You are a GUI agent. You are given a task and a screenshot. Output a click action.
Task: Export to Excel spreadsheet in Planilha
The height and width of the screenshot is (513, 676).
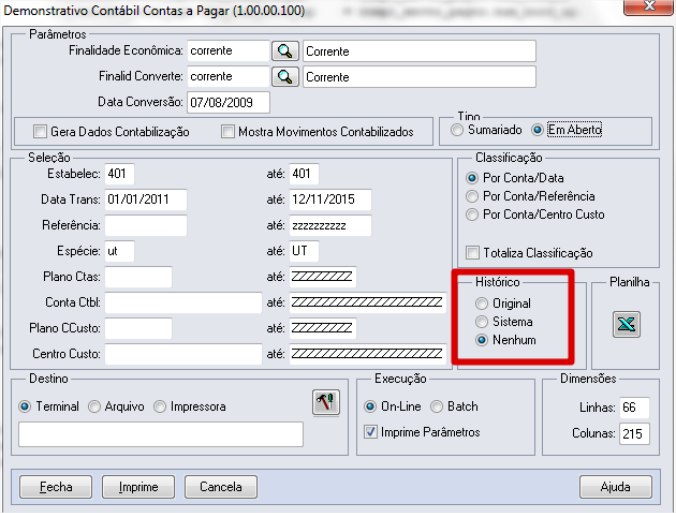point(626,324)
